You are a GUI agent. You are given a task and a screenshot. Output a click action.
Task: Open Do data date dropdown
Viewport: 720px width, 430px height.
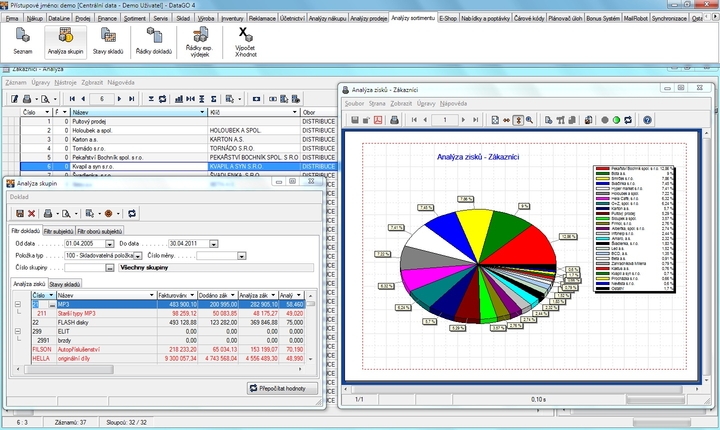pyautogui.click(x=214, y=244)
